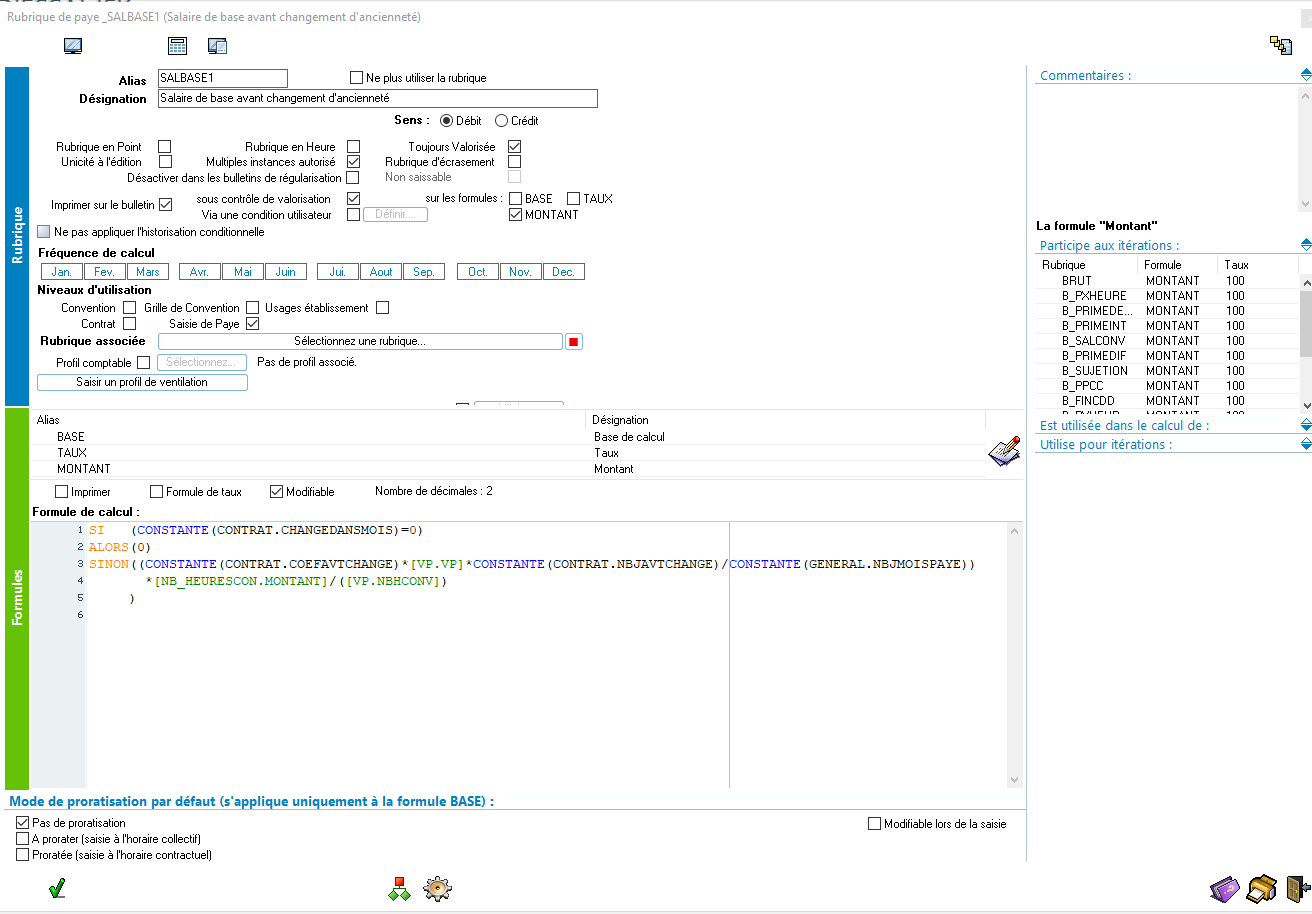Image resolution: width=1312 pixels, height=914 pixels.
Task: Collapse 'Participe aux itérations' section
Action: pyautogui.click(x=1306, y=245)
